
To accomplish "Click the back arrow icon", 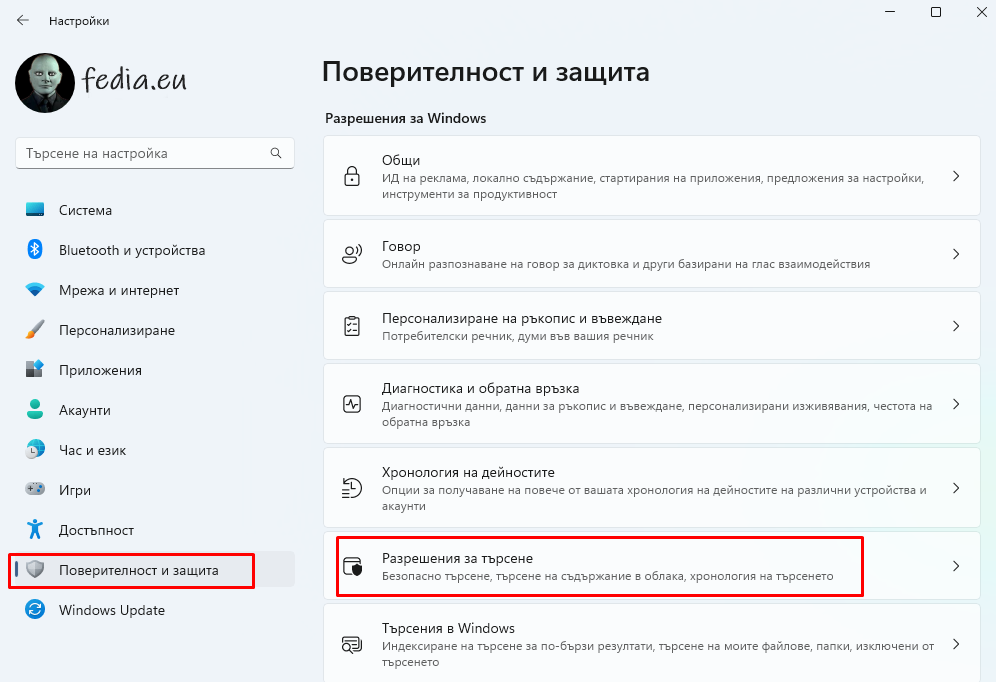I will point(23,20).
